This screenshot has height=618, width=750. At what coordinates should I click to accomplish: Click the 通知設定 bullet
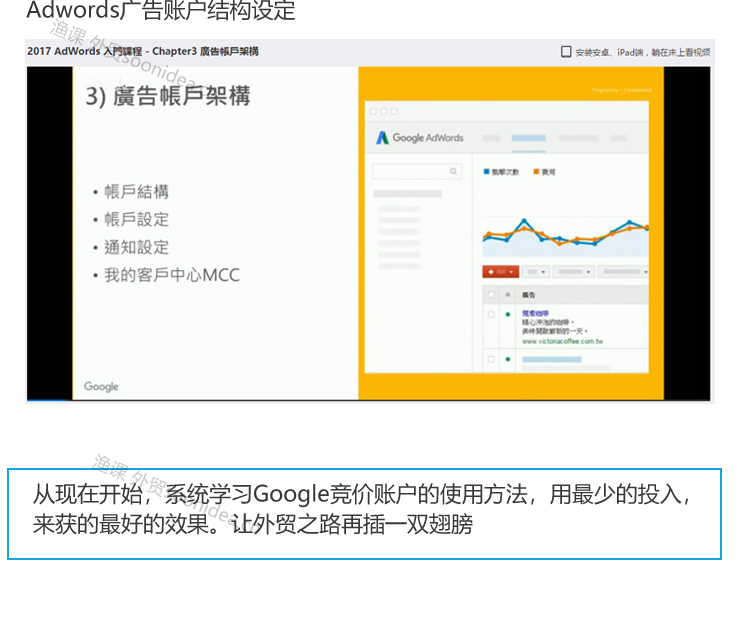(x=136, y=247)
